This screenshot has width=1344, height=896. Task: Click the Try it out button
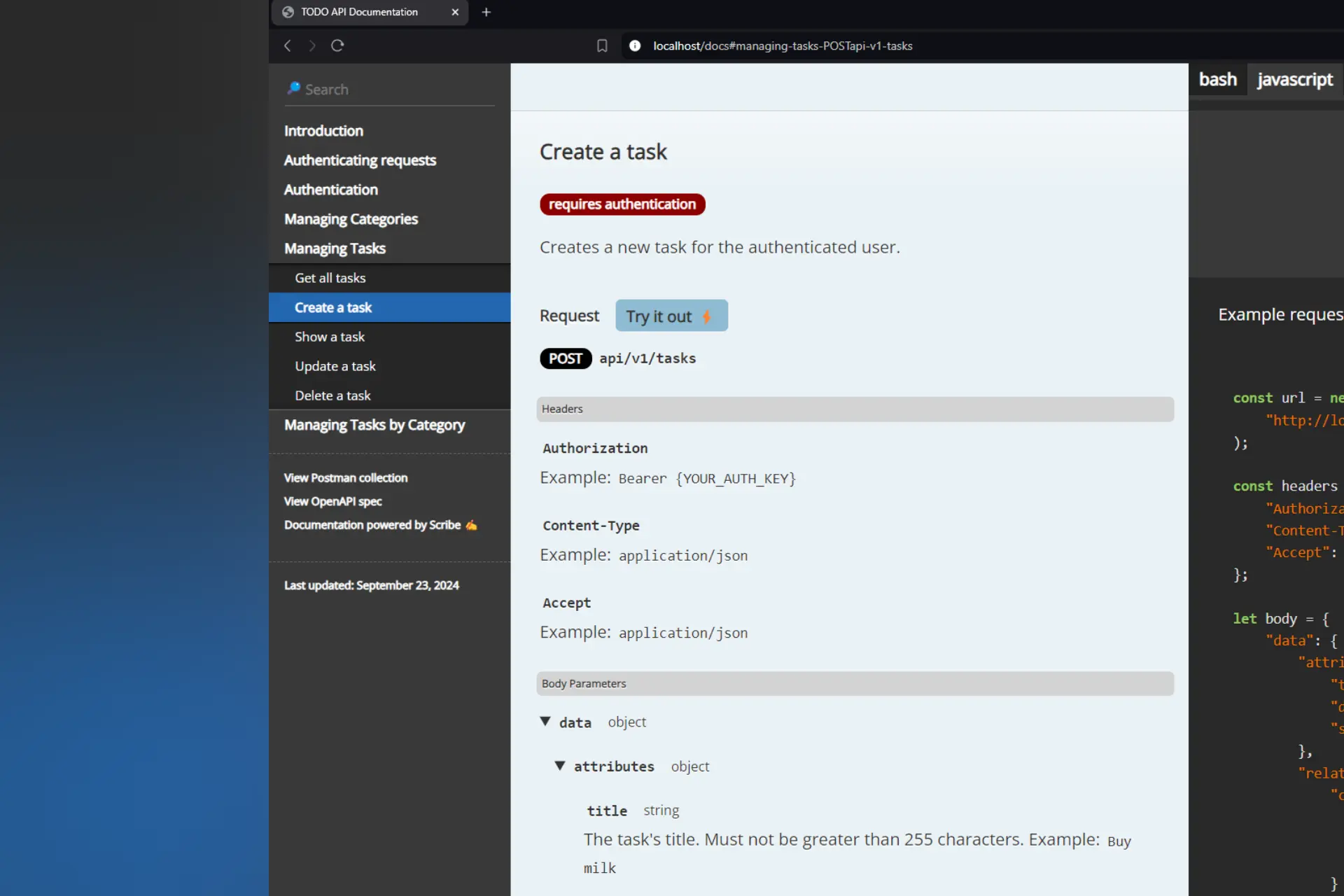tap(670, 316)
